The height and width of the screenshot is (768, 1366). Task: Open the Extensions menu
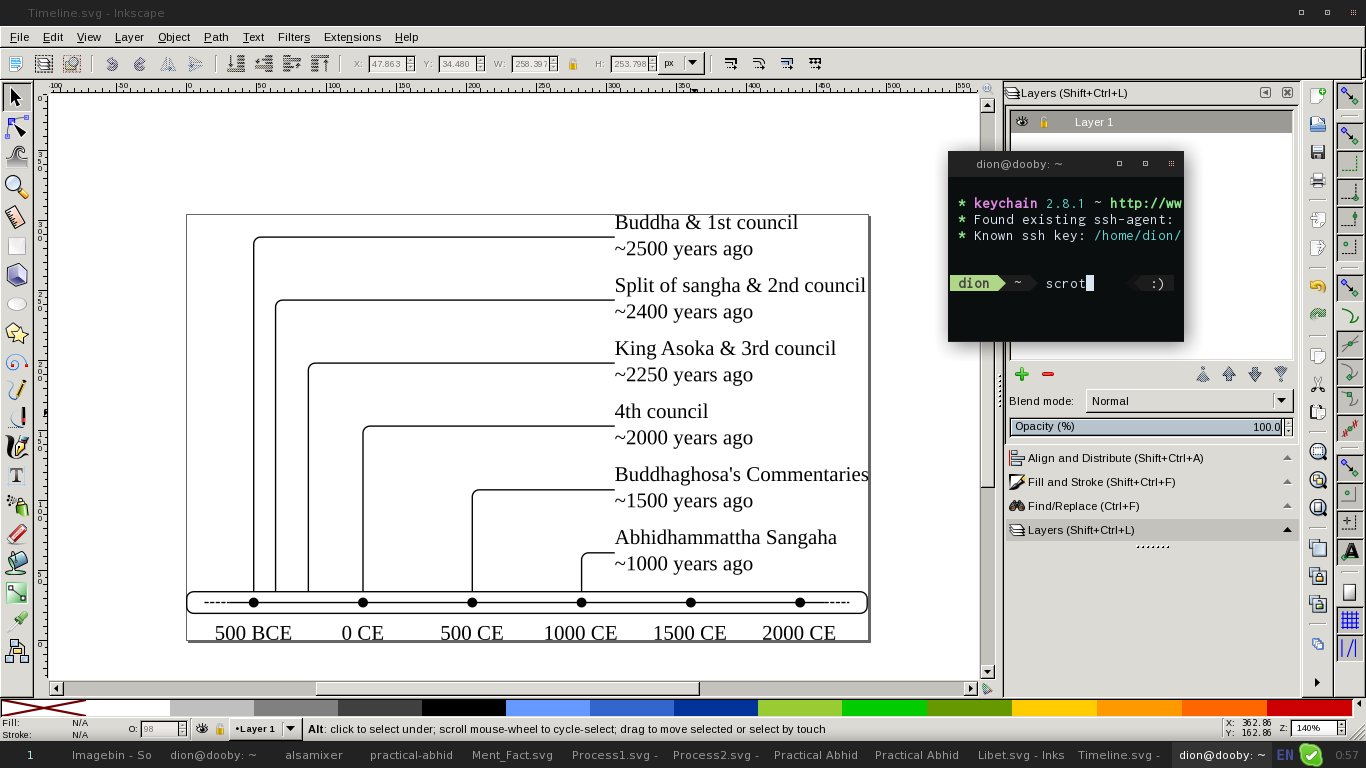pyautogui.click(x=352, y=37)
